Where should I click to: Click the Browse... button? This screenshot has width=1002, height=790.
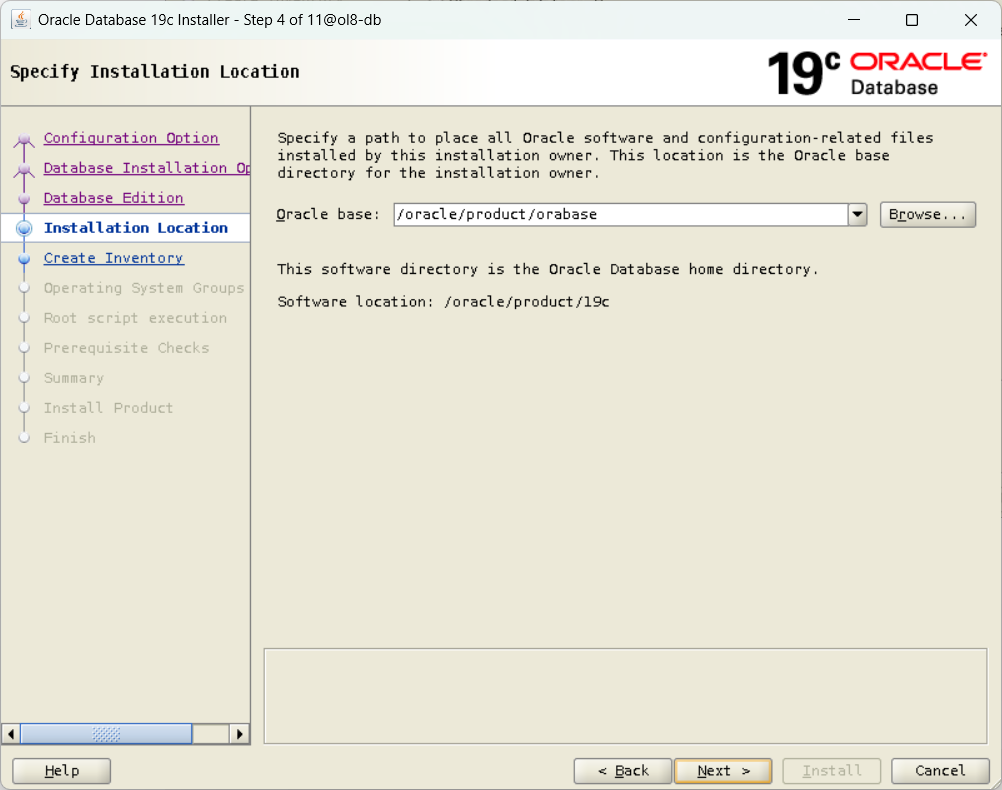point(927,215)
